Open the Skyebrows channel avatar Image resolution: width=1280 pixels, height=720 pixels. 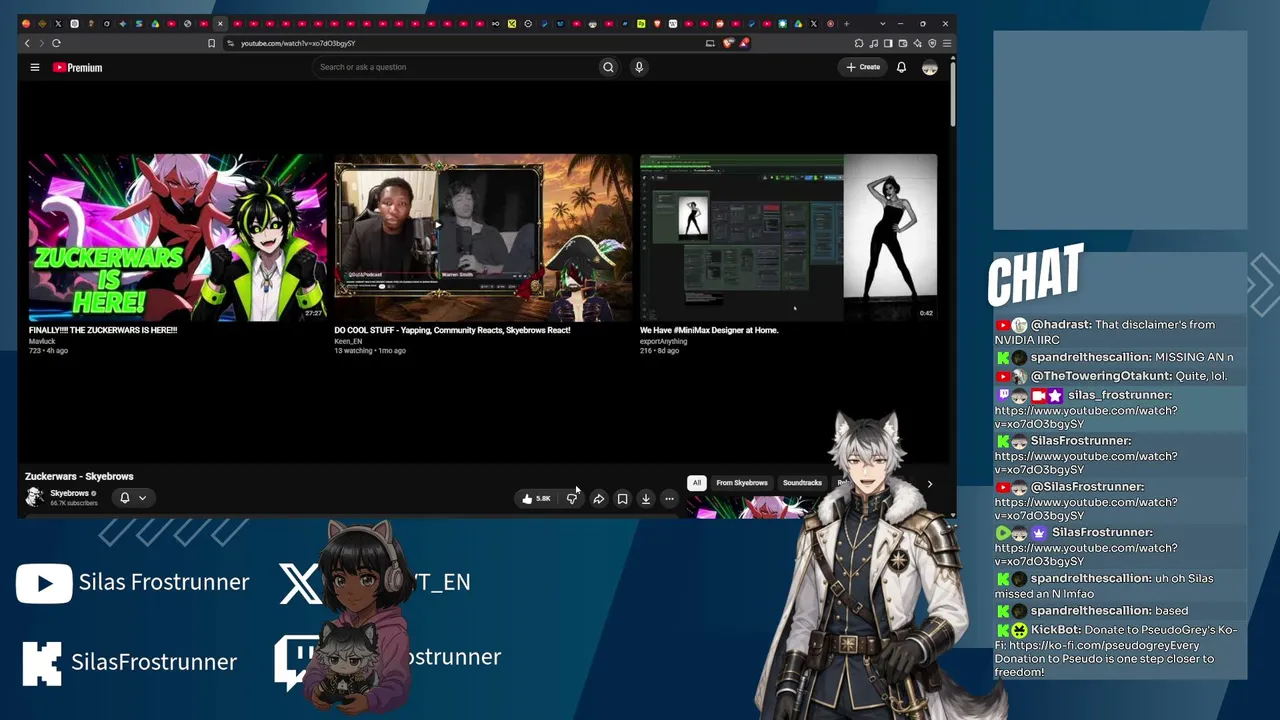[35, 497]
